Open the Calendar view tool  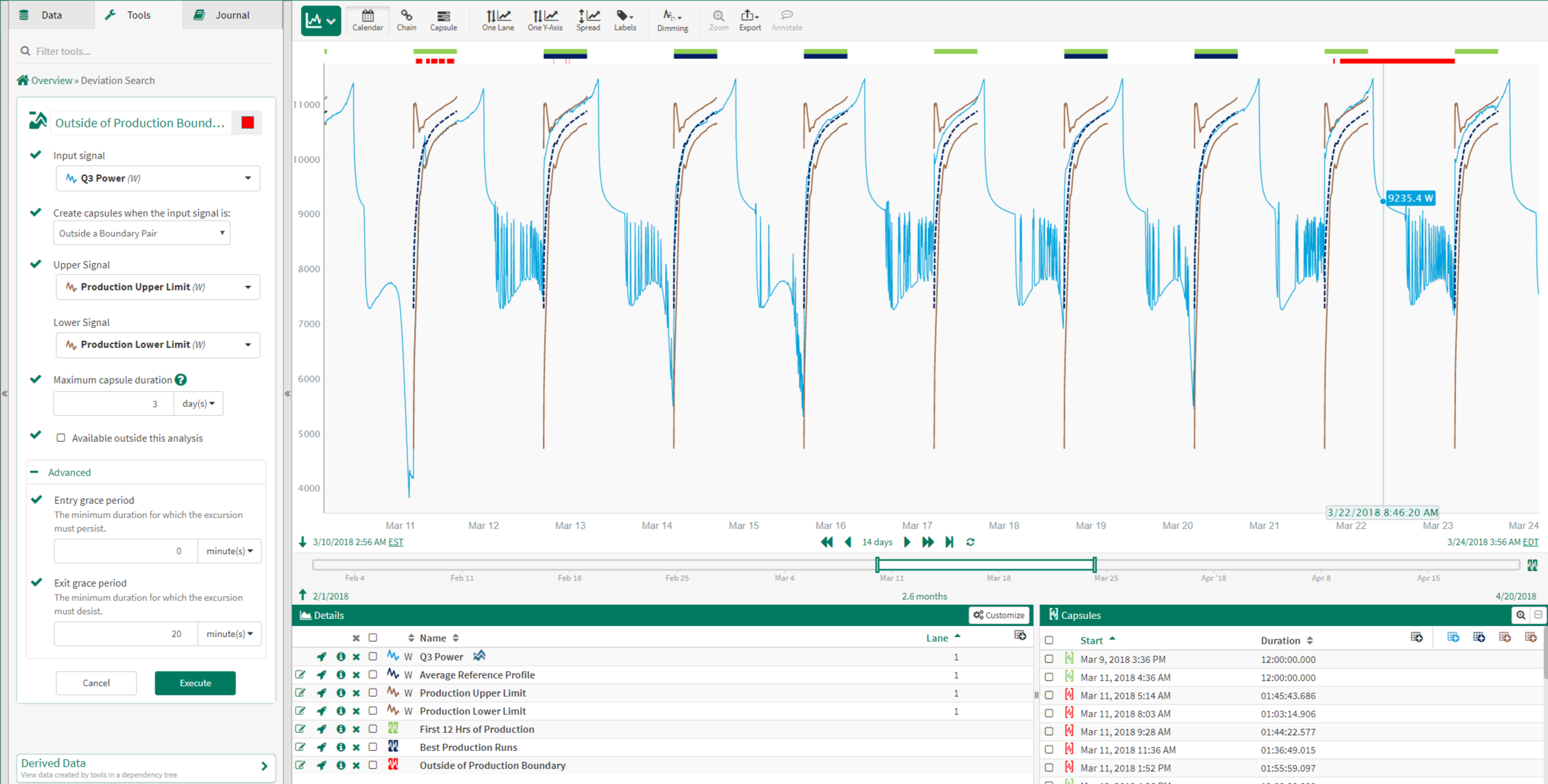367,20
